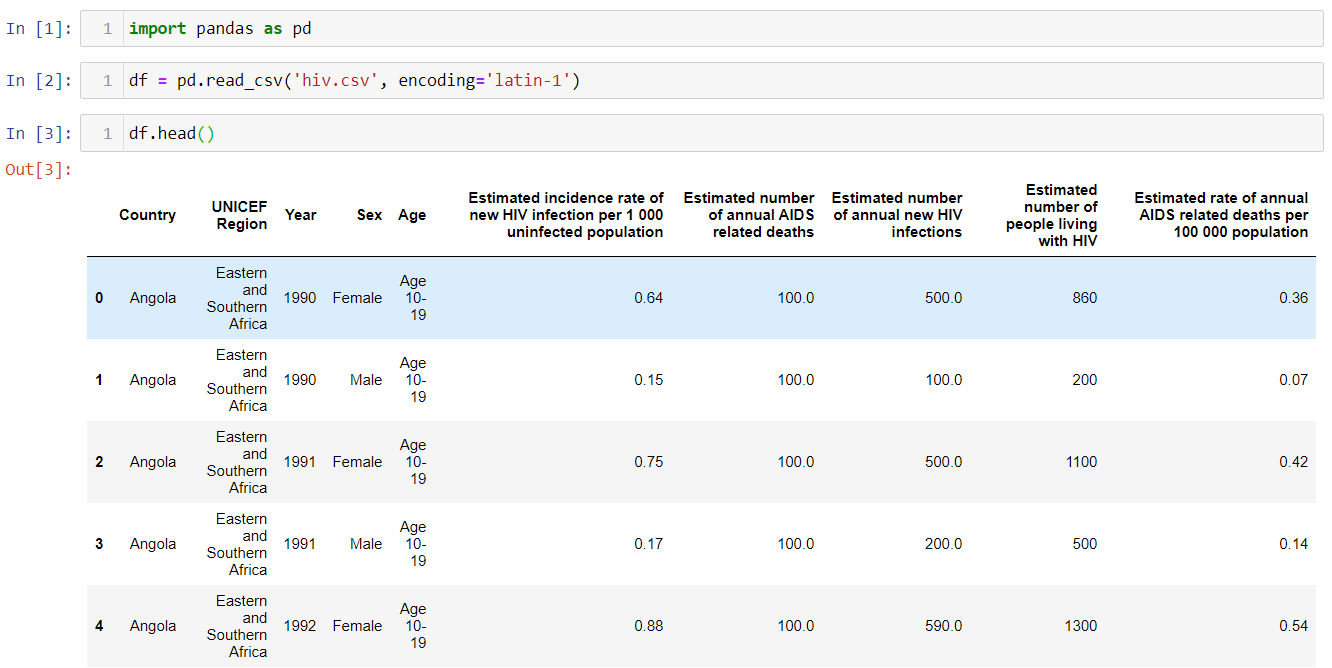Click the death rate value 0.54

tap(1294, 626)
